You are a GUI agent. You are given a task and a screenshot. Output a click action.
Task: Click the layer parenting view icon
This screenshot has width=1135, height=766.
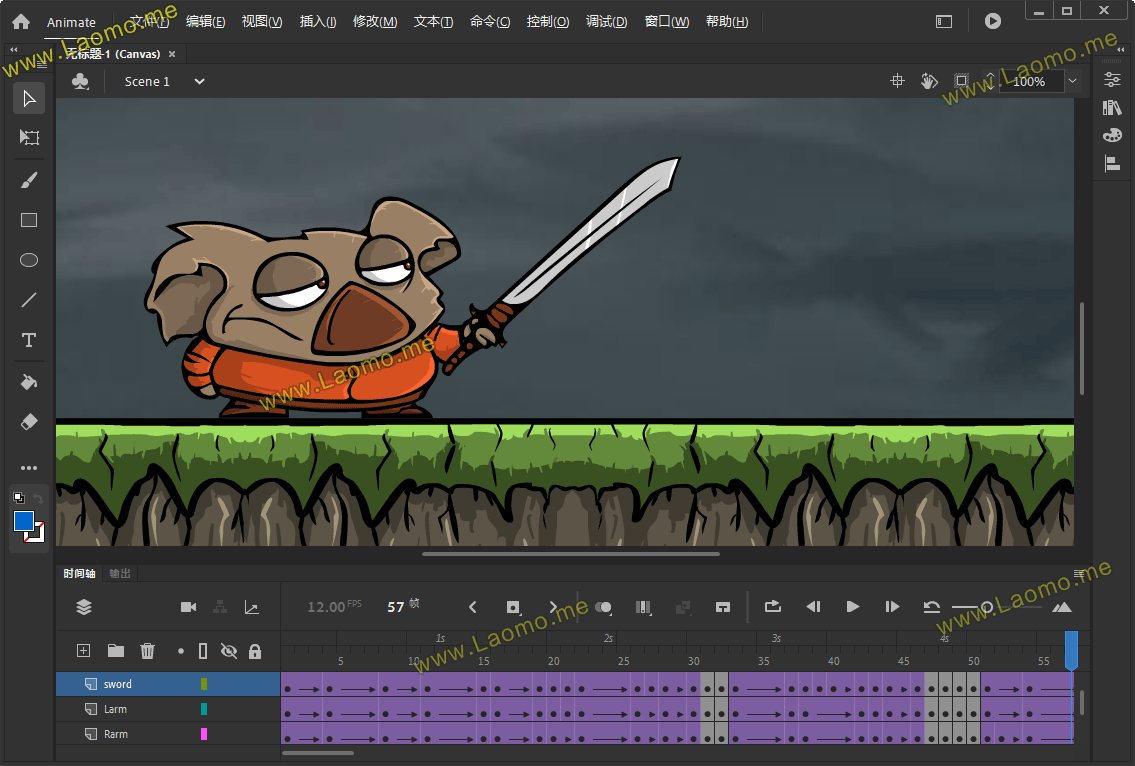pyautogui.click(x=220, y=607)
